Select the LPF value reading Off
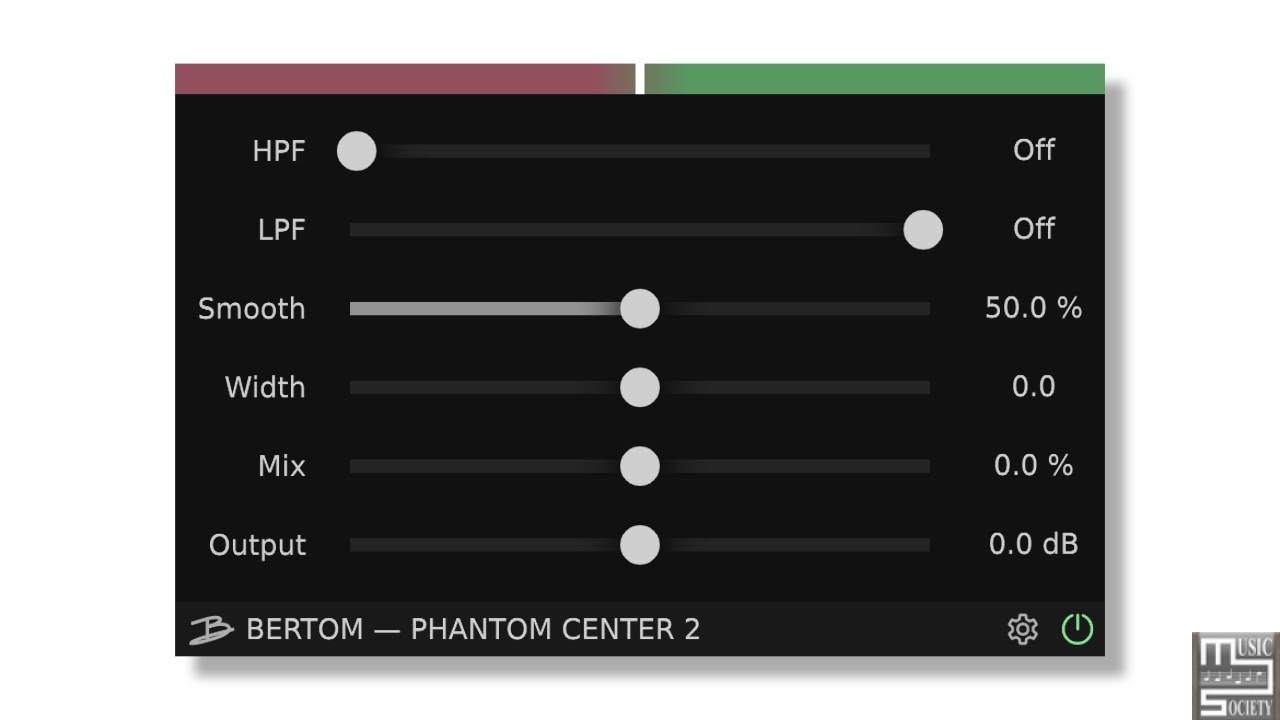1280x720 pixels. [x=1034, y=229]
